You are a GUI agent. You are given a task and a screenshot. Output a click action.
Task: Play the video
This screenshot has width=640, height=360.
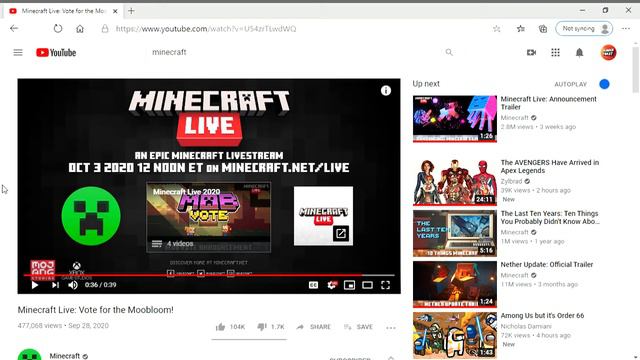coord(35,285)
